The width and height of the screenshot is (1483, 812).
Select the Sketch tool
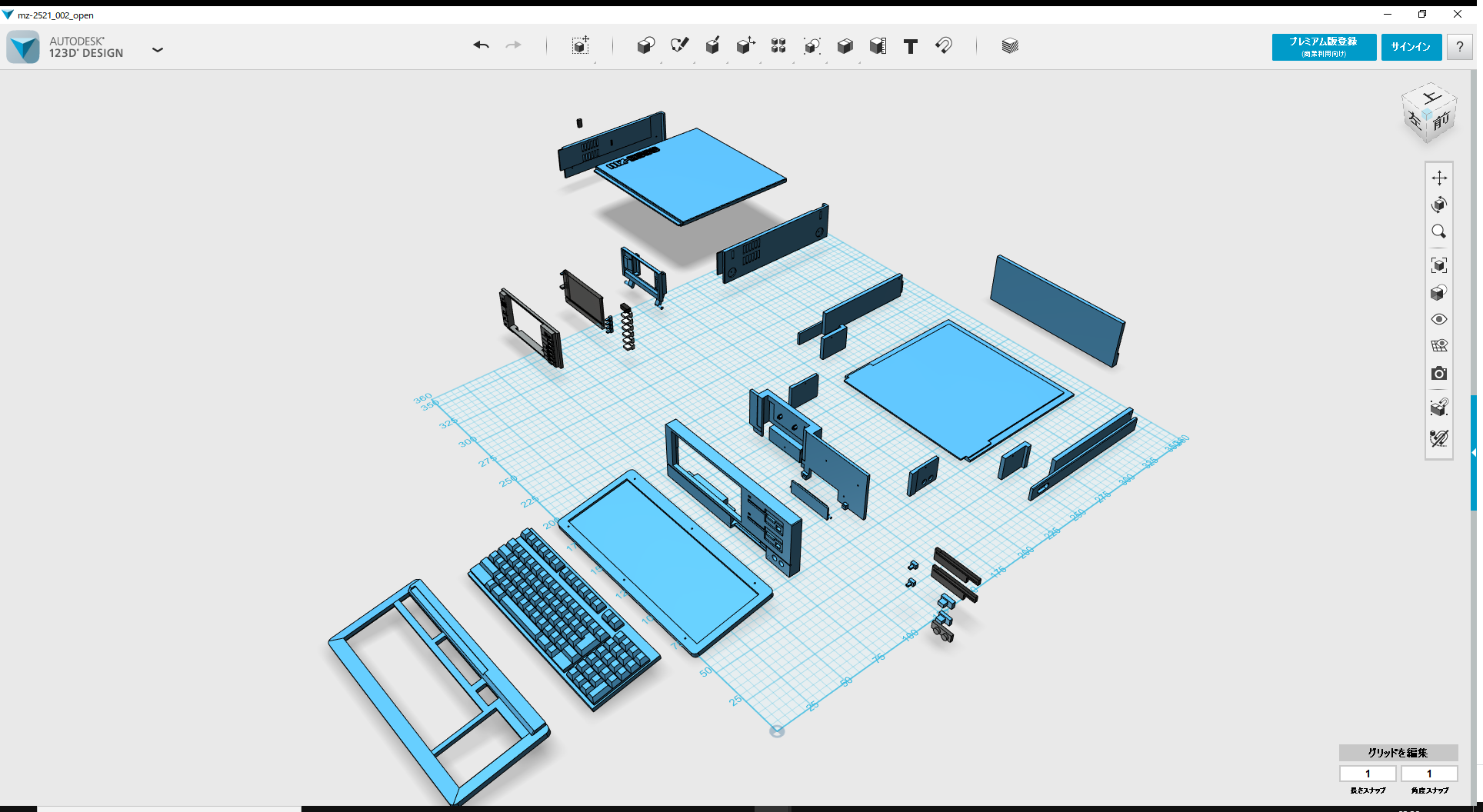click(679, 45)
